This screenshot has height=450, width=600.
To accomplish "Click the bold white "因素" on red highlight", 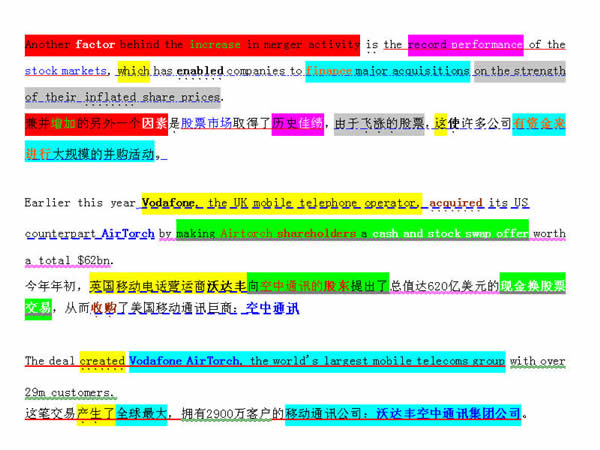I will 153,124.
